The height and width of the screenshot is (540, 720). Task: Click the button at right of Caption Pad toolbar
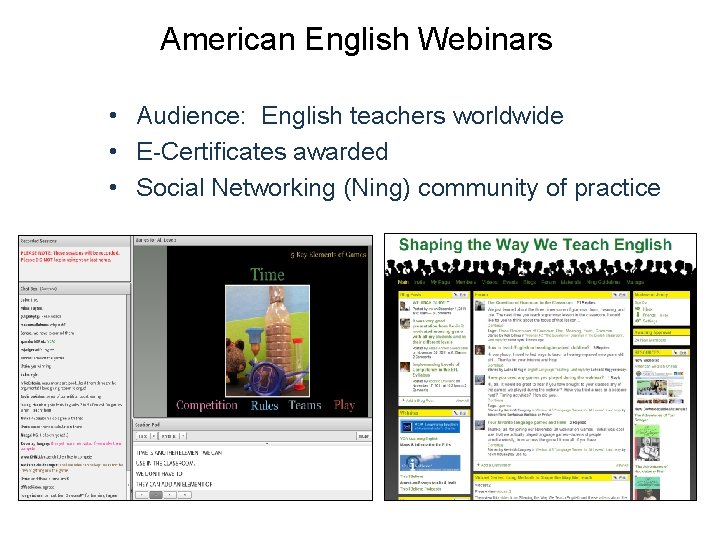point(363,436)
